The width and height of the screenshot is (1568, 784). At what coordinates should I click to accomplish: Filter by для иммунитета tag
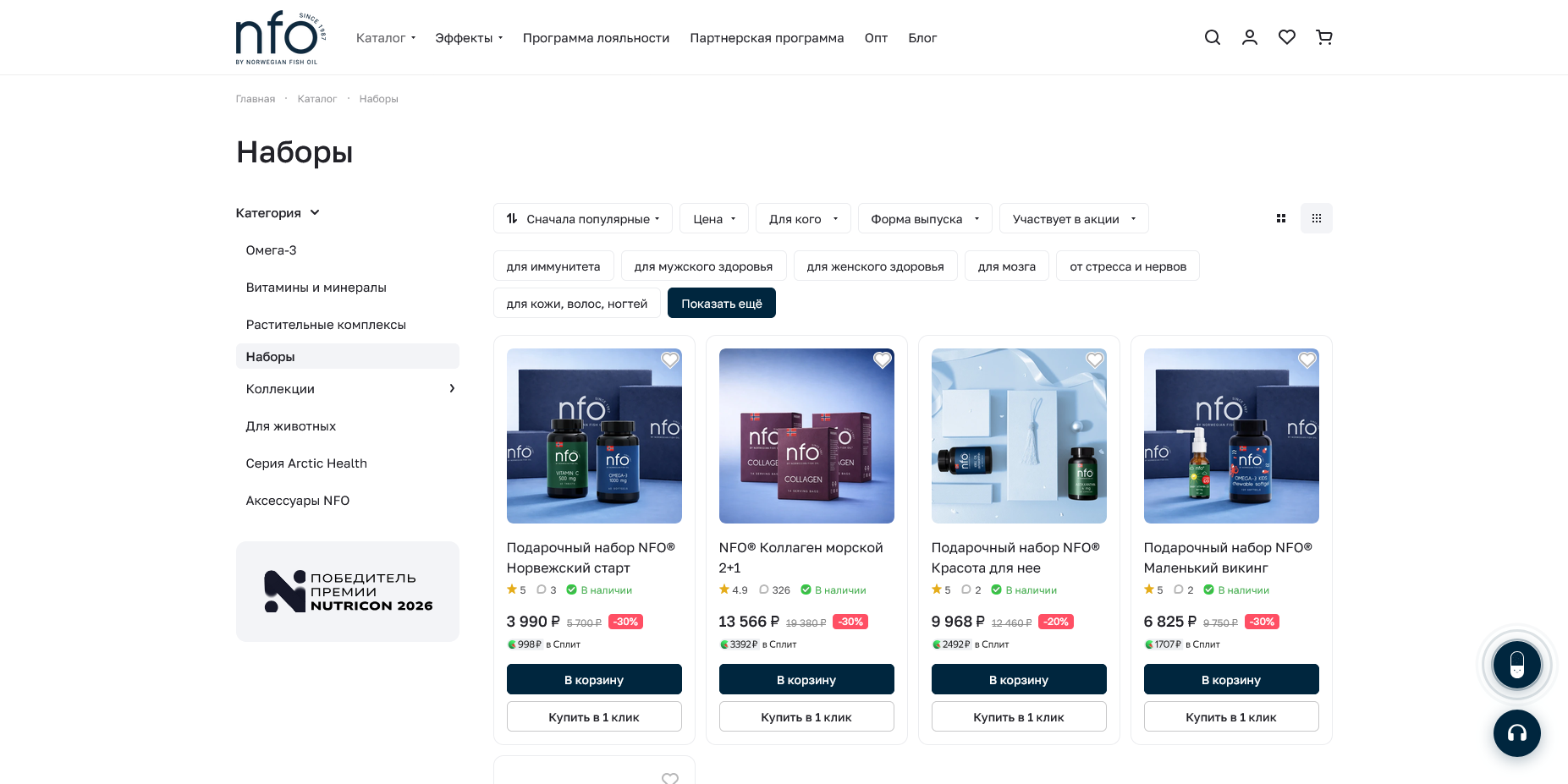point(553,266)
